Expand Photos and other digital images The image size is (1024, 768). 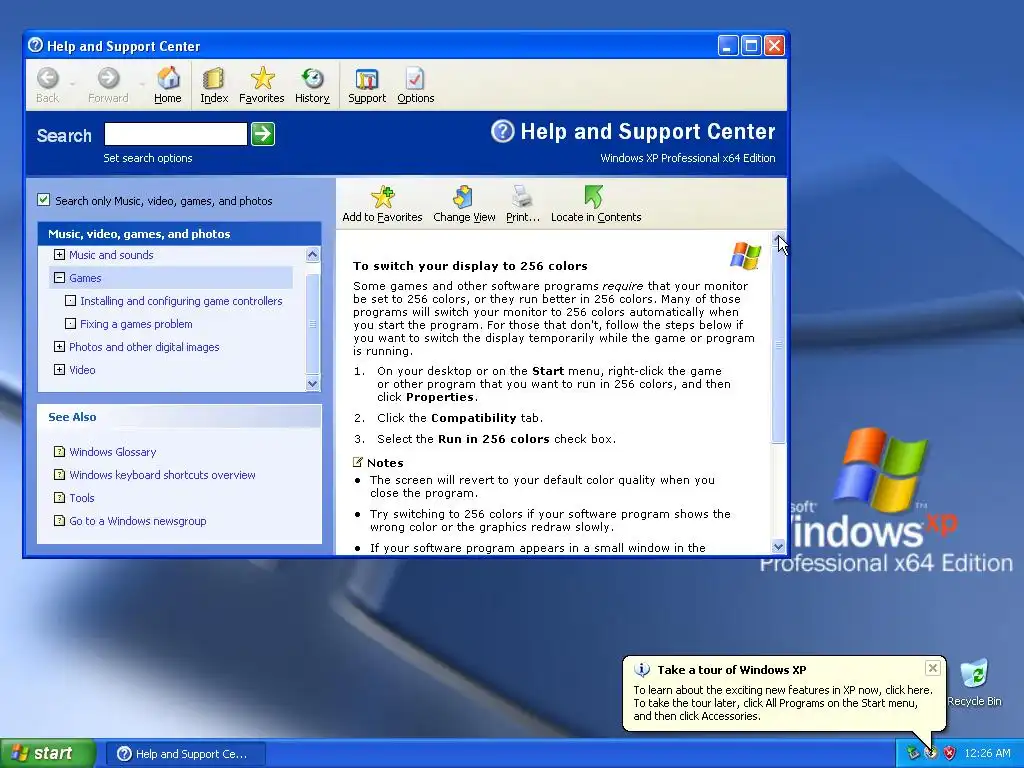tap(59, 347)
